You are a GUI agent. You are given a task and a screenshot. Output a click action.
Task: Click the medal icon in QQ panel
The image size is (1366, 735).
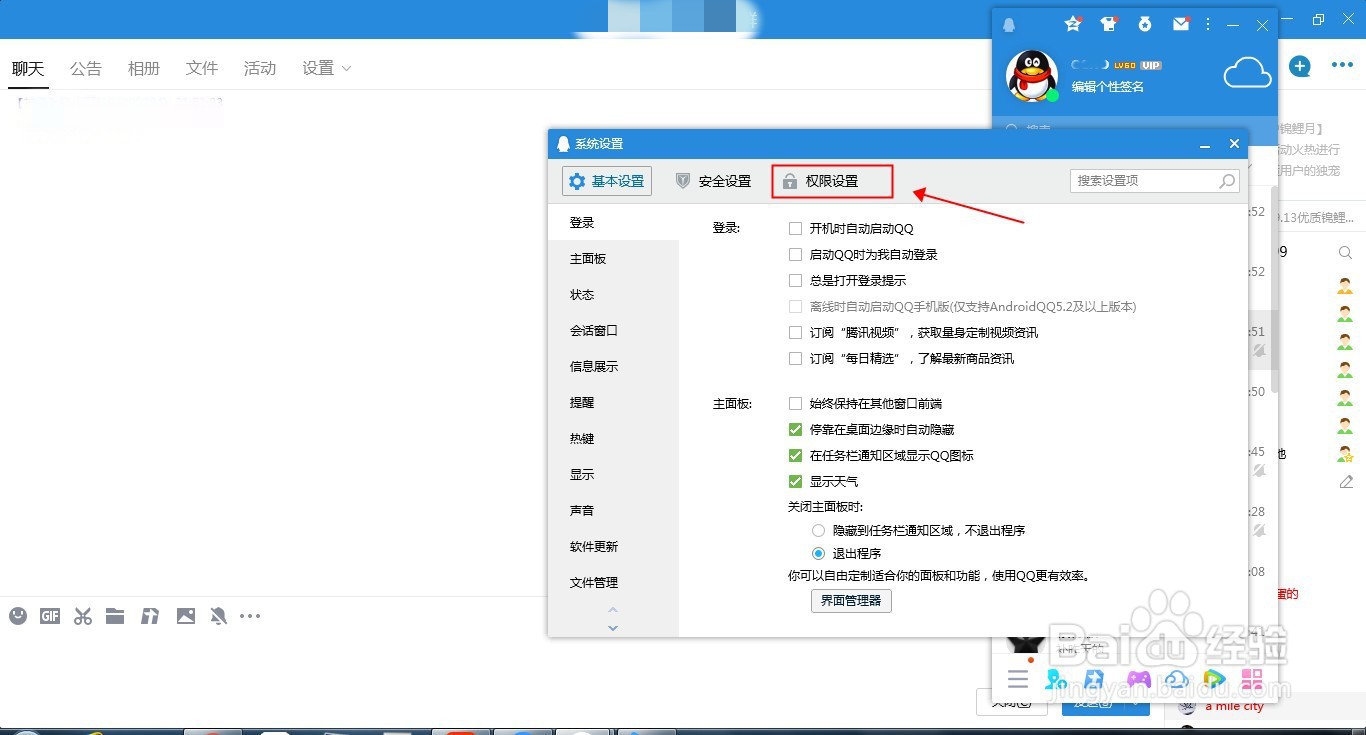click(1145, 24)
